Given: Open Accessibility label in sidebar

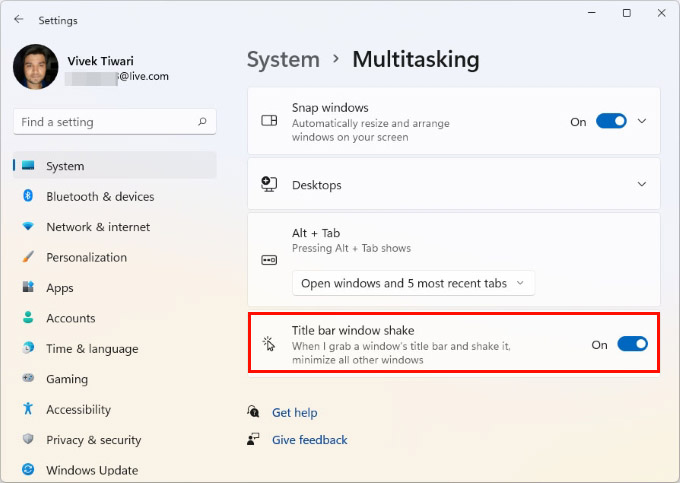Looking at the screenshot, I should pos(78,410).
